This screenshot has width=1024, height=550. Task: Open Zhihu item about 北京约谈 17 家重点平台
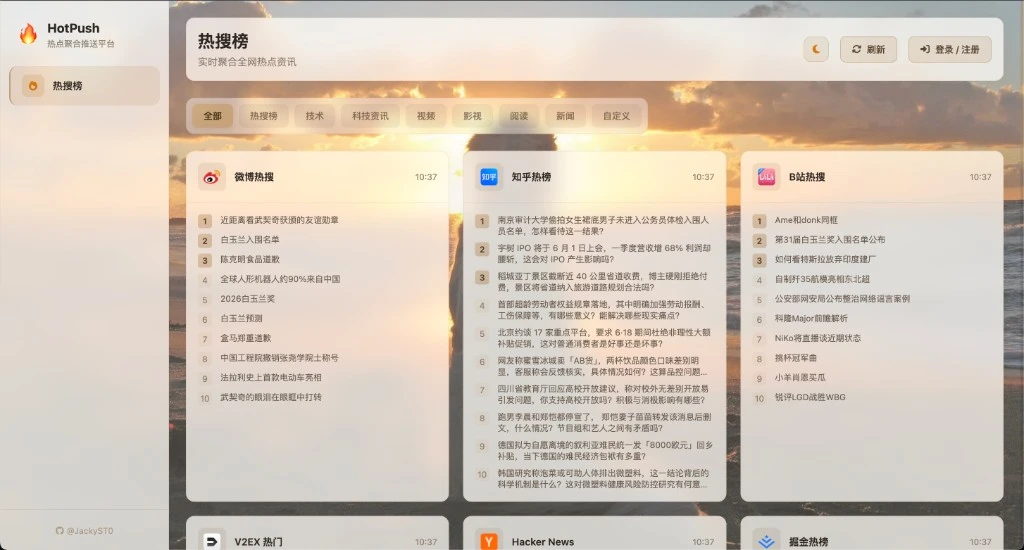603,338
